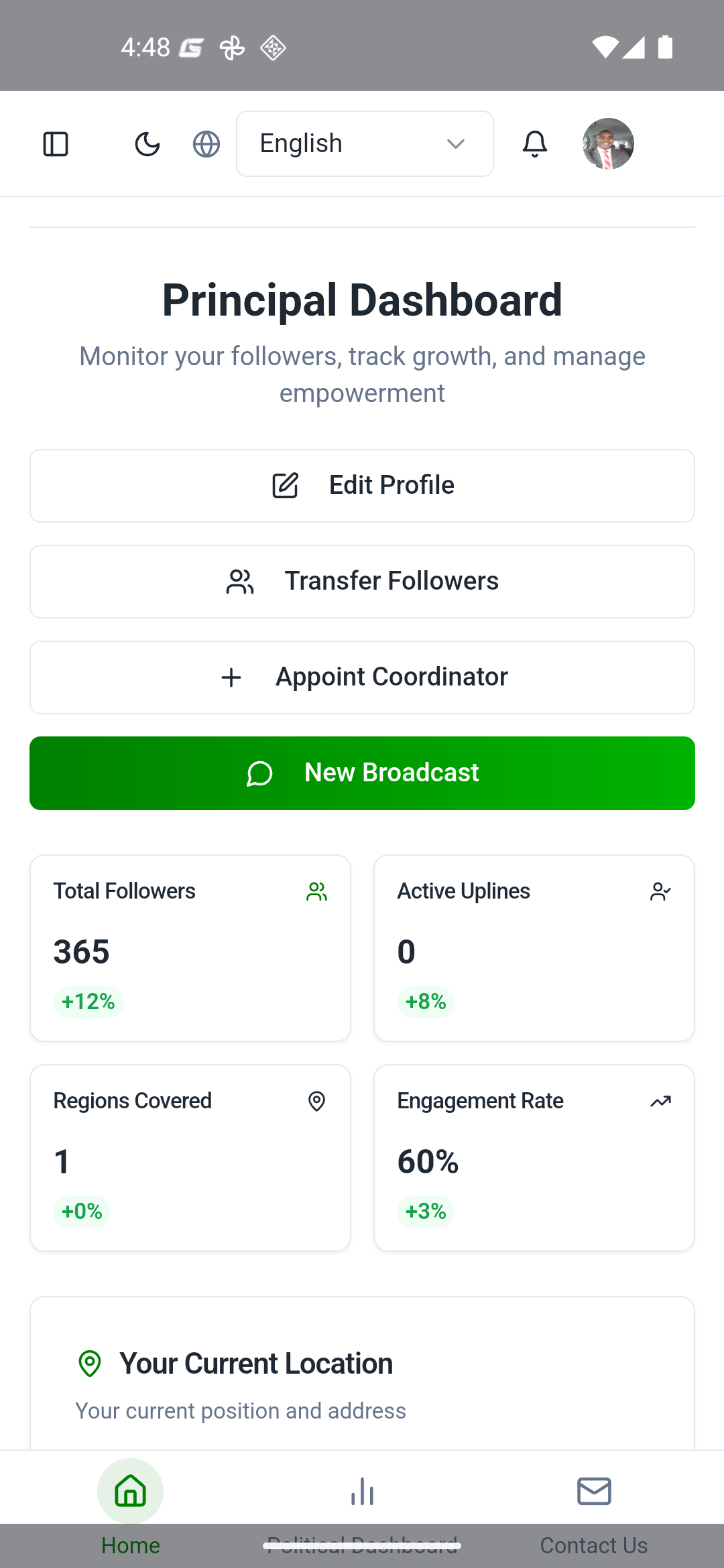724x1568 pixels.
Task: Expand the language selector chevron
Action: tap(456, 144)
